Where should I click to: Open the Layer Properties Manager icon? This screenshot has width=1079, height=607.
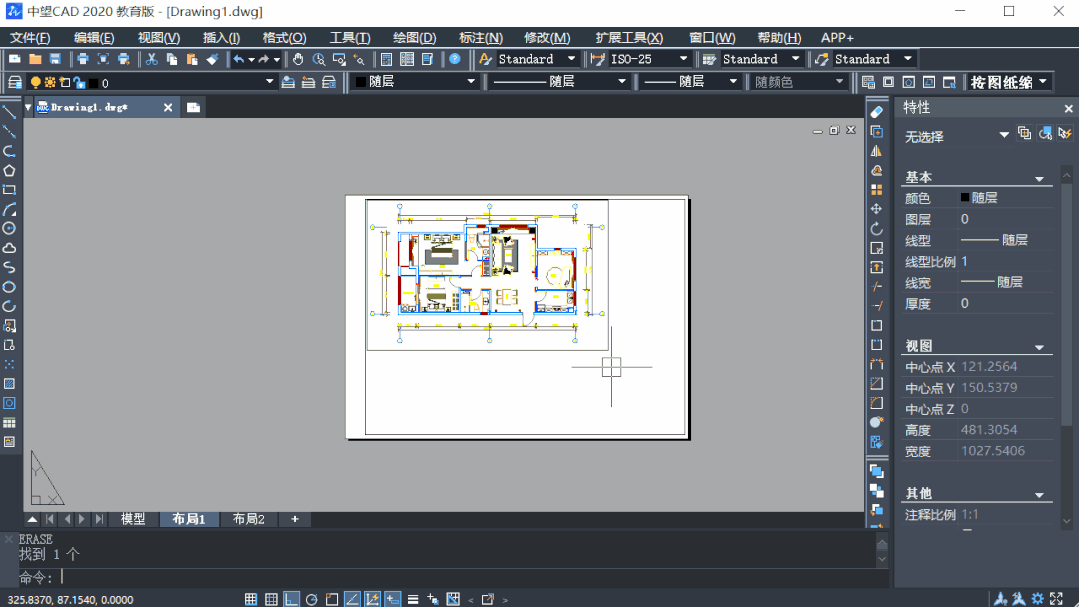point(14,83)
